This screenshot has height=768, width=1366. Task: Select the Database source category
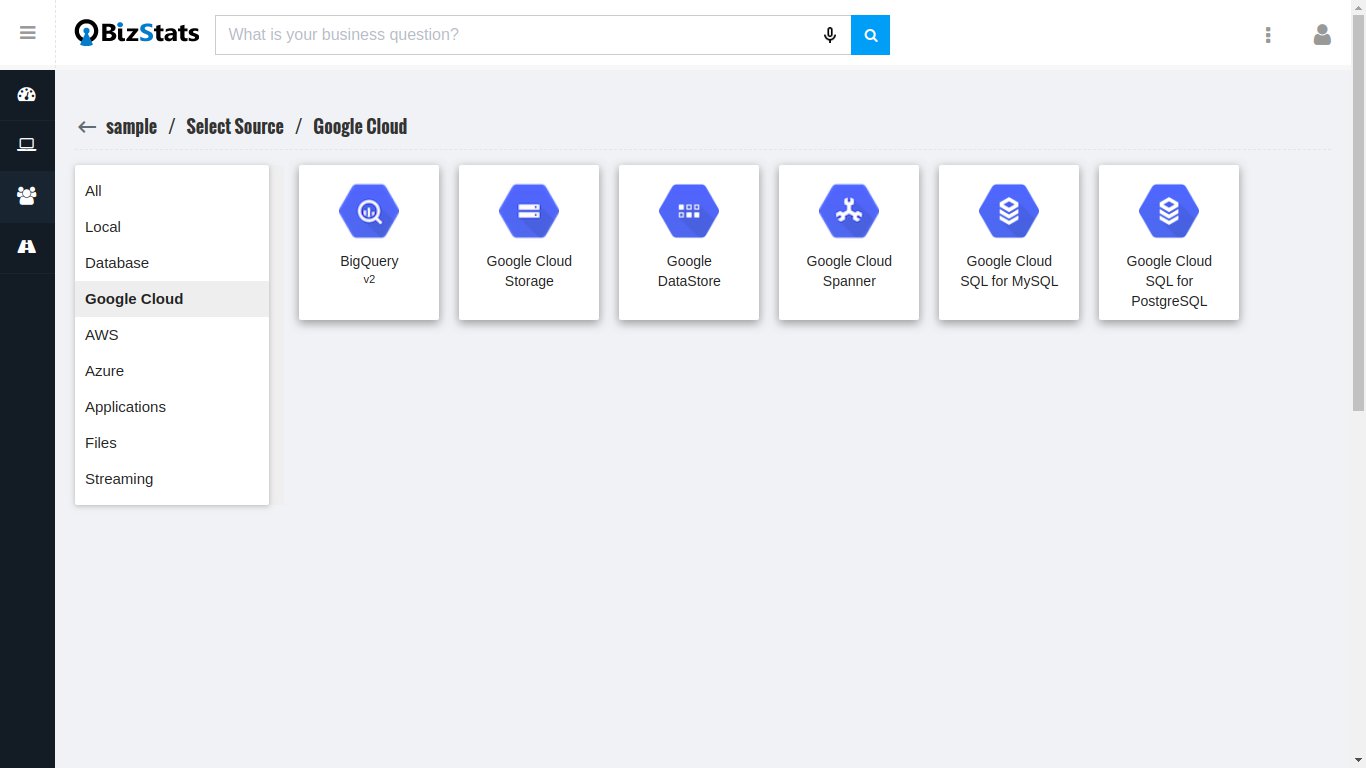click(x=172, y=263)
